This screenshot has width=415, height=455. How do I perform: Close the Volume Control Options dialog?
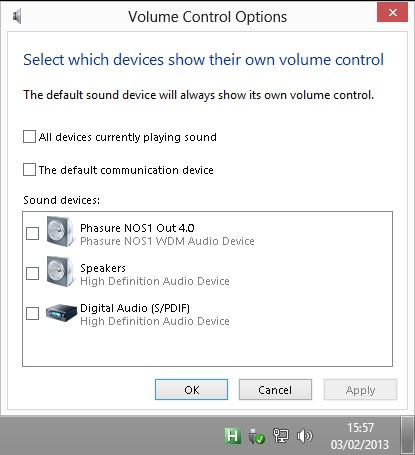tap(392, 12)
